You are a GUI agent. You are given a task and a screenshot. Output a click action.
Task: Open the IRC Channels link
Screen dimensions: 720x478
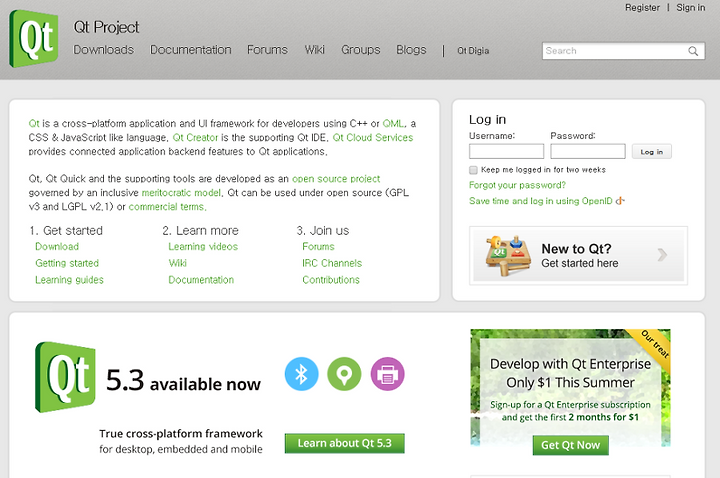[332, 263]
